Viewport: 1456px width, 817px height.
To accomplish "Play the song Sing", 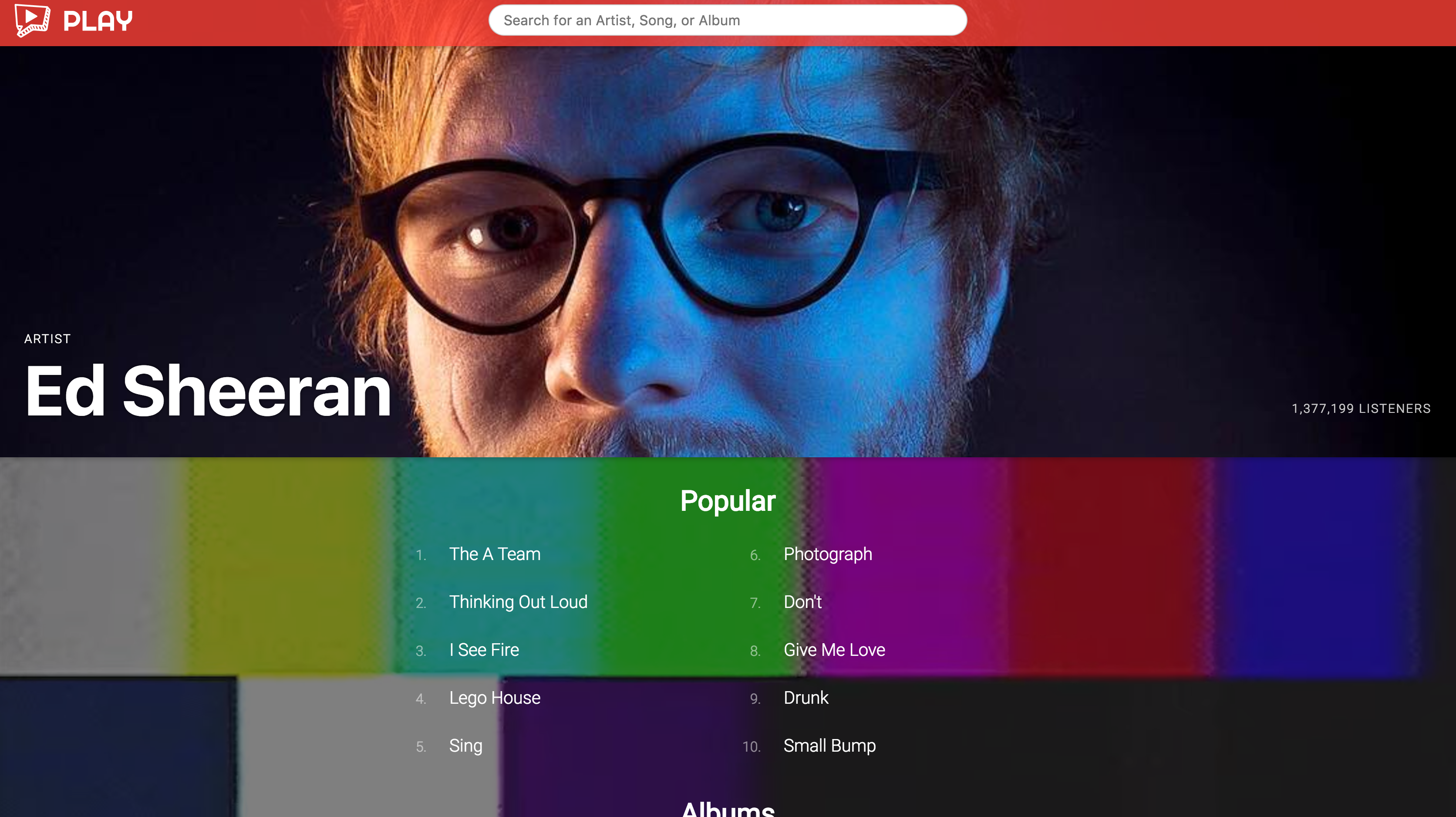I will pyautogui.click(x=466, y=746).
